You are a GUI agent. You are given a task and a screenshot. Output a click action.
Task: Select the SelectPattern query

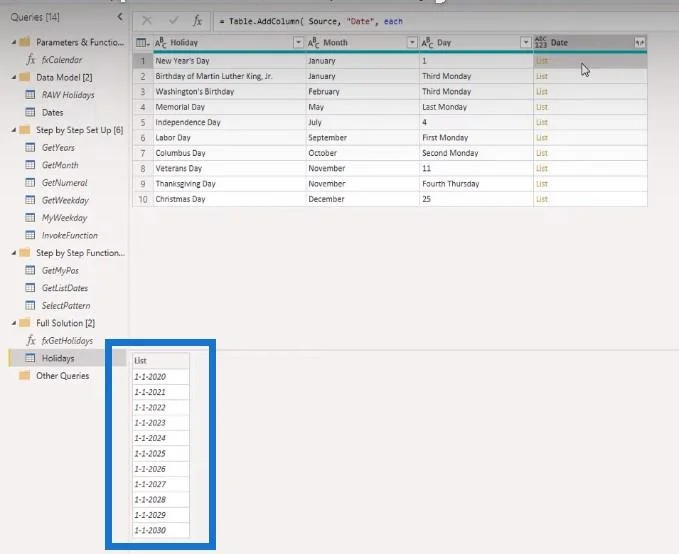click(66, 305)
